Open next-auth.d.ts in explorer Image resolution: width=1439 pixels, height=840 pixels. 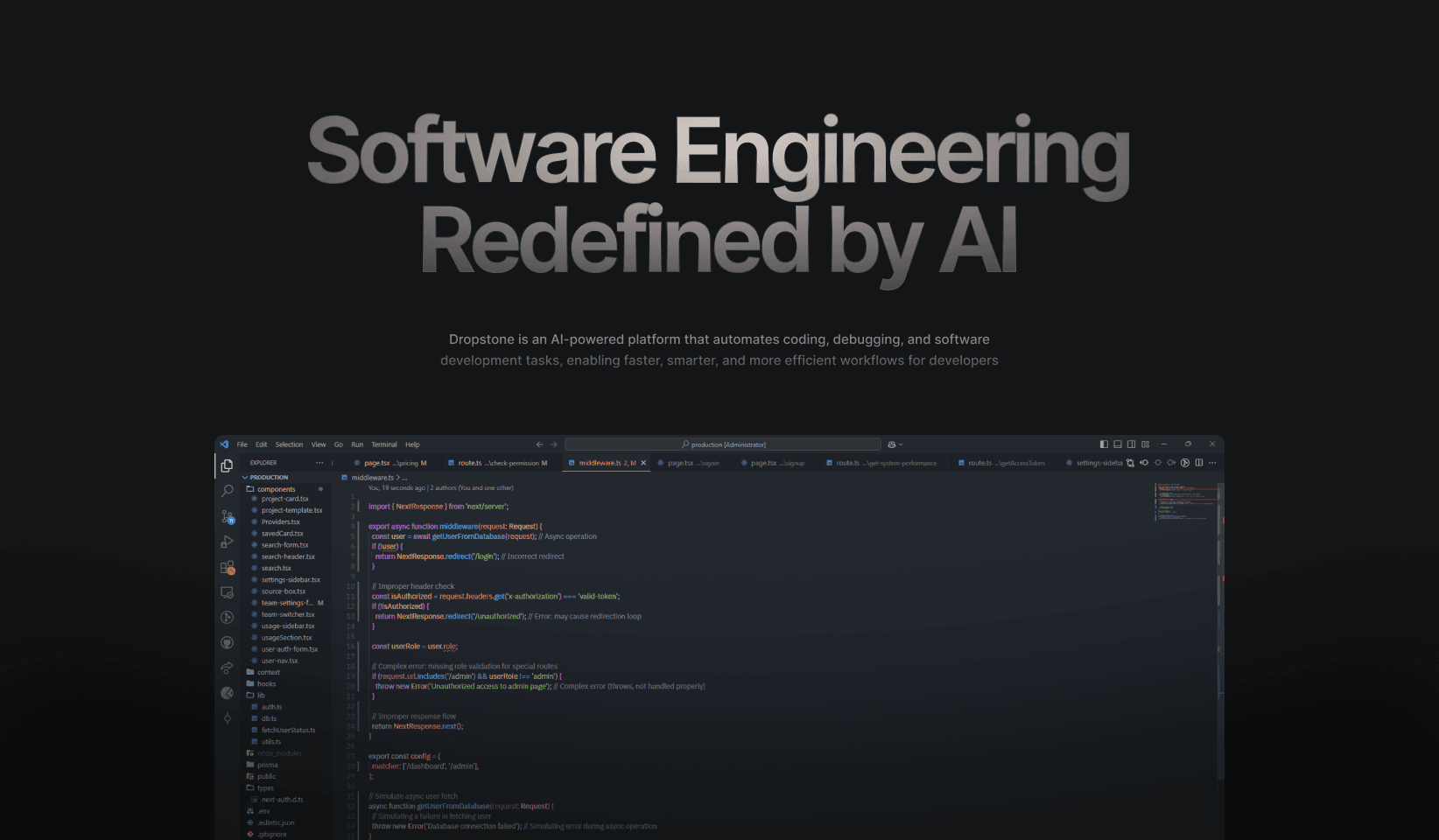coord(283,800)
